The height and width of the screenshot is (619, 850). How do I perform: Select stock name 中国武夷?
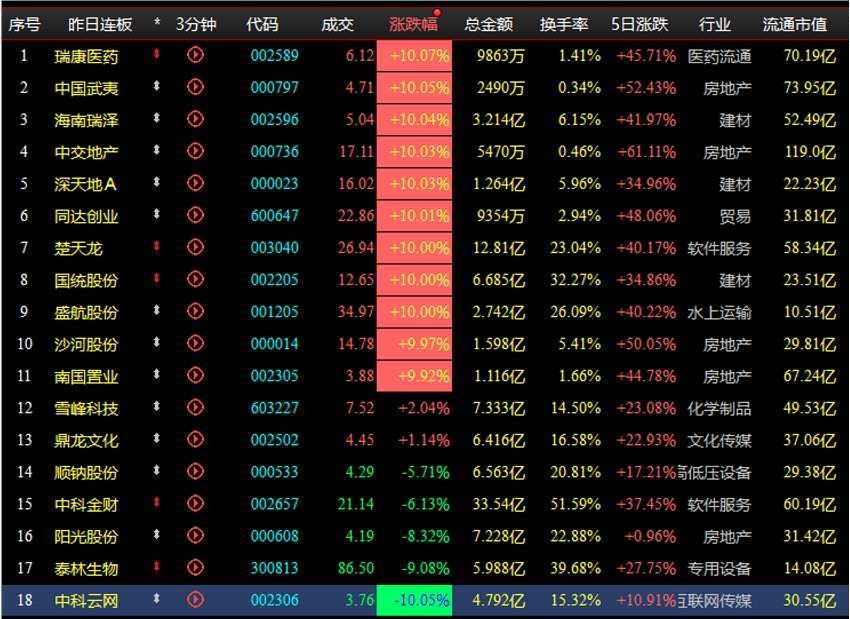[x=86, y=88]
